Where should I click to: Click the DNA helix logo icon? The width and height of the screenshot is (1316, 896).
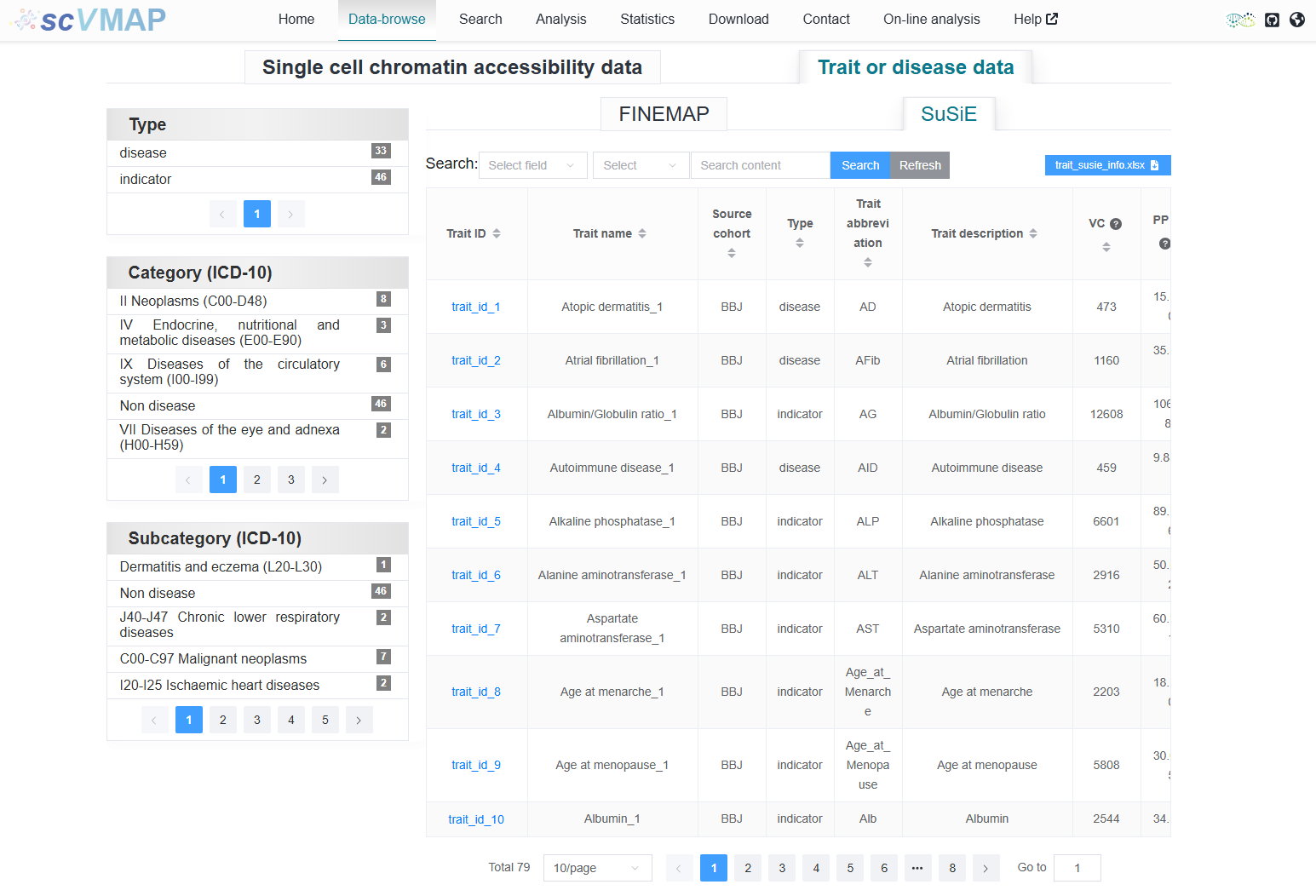tap(1241, 20)
